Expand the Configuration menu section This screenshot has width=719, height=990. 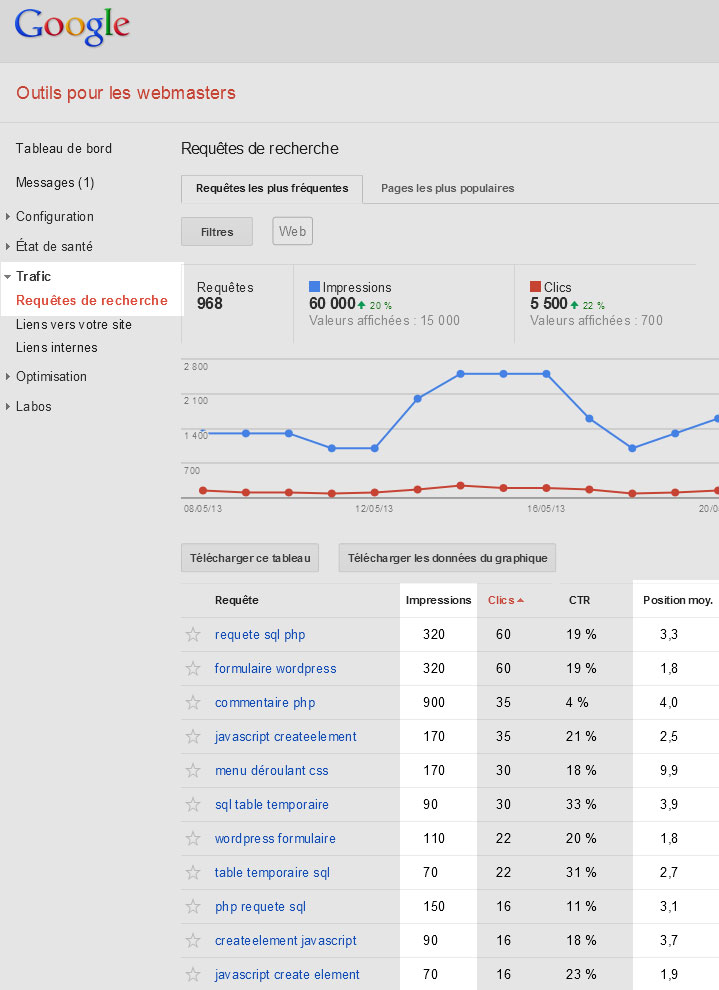[x=8, y=217]
